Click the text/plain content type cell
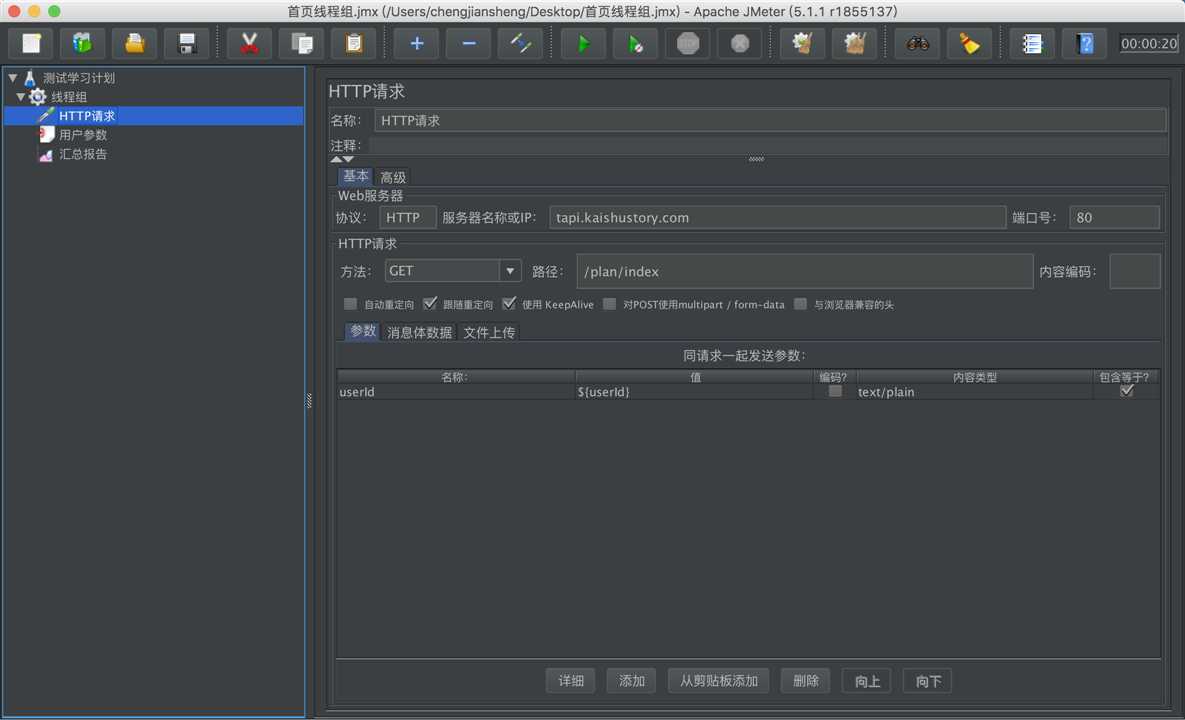 tap(974, 392)
